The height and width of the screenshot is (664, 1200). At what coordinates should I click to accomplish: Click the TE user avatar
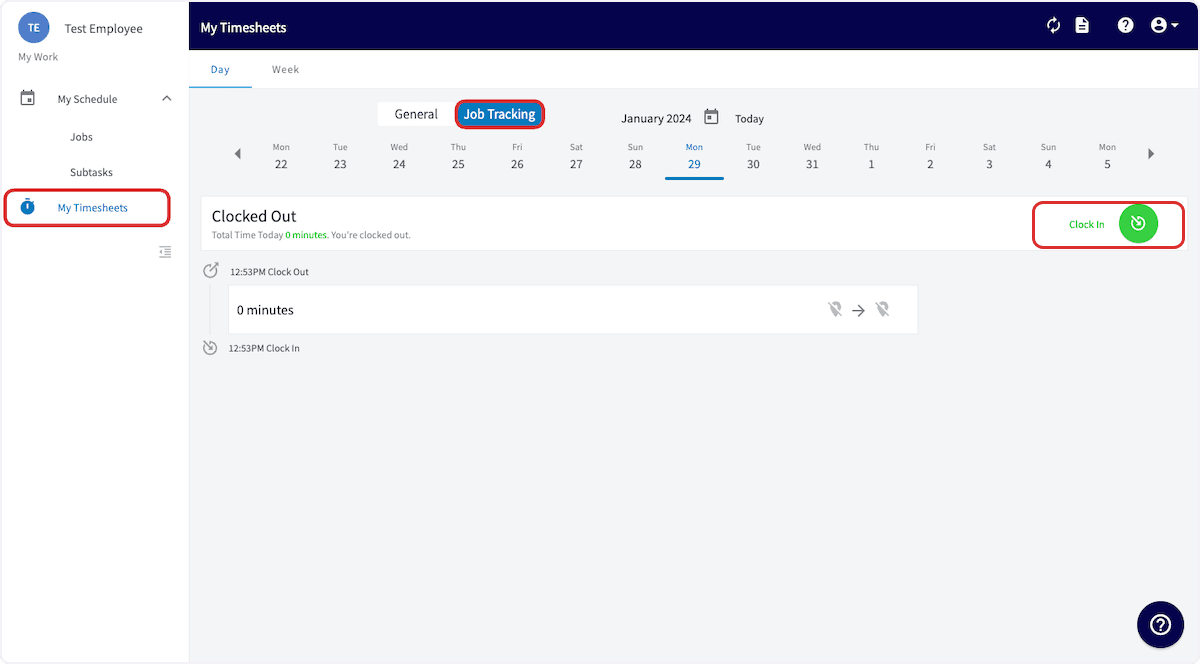coord(33,28)
